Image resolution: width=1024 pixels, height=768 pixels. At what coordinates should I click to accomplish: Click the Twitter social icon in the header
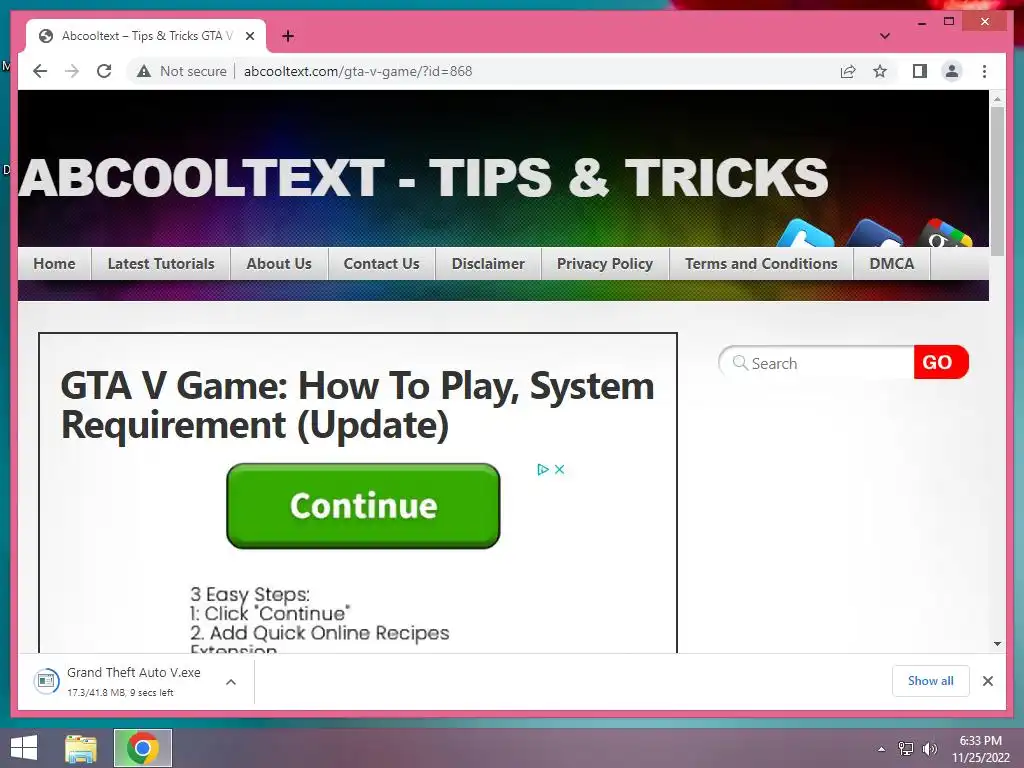pyautogui.click(x=805, y=233)
